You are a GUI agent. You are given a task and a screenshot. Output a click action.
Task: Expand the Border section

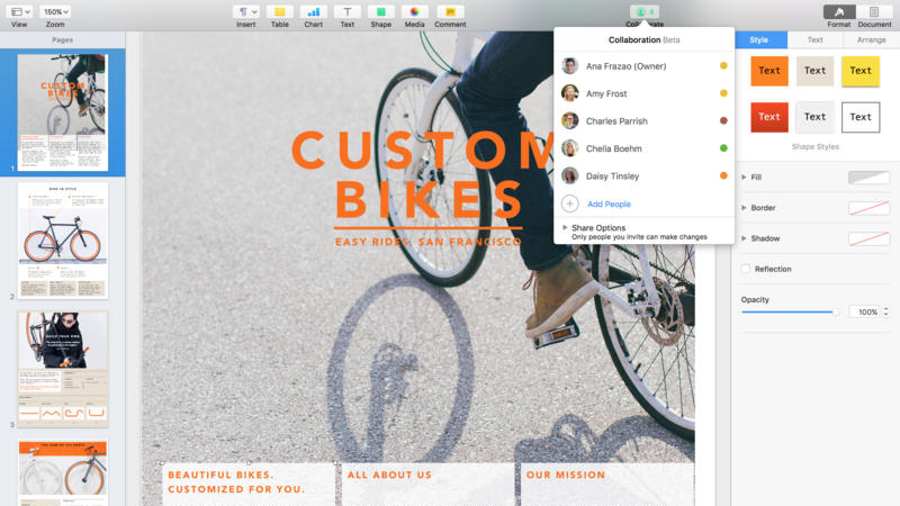tap(744, 208)
